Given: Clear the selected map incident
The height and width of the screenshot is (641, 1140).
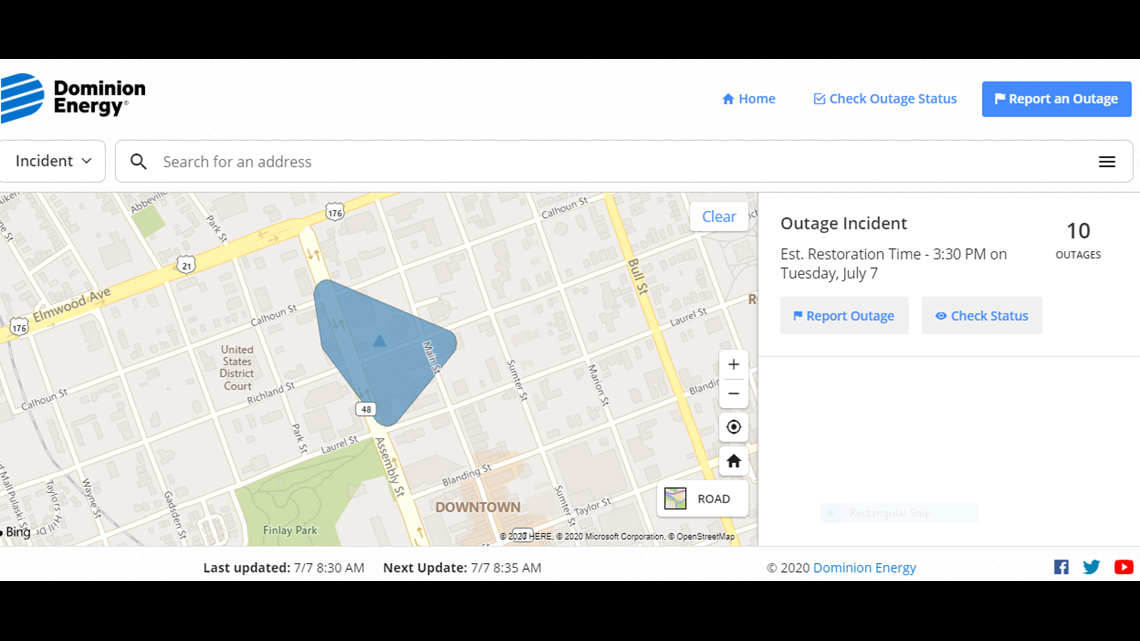Looking at the screenshot, I should pos(719,217).
